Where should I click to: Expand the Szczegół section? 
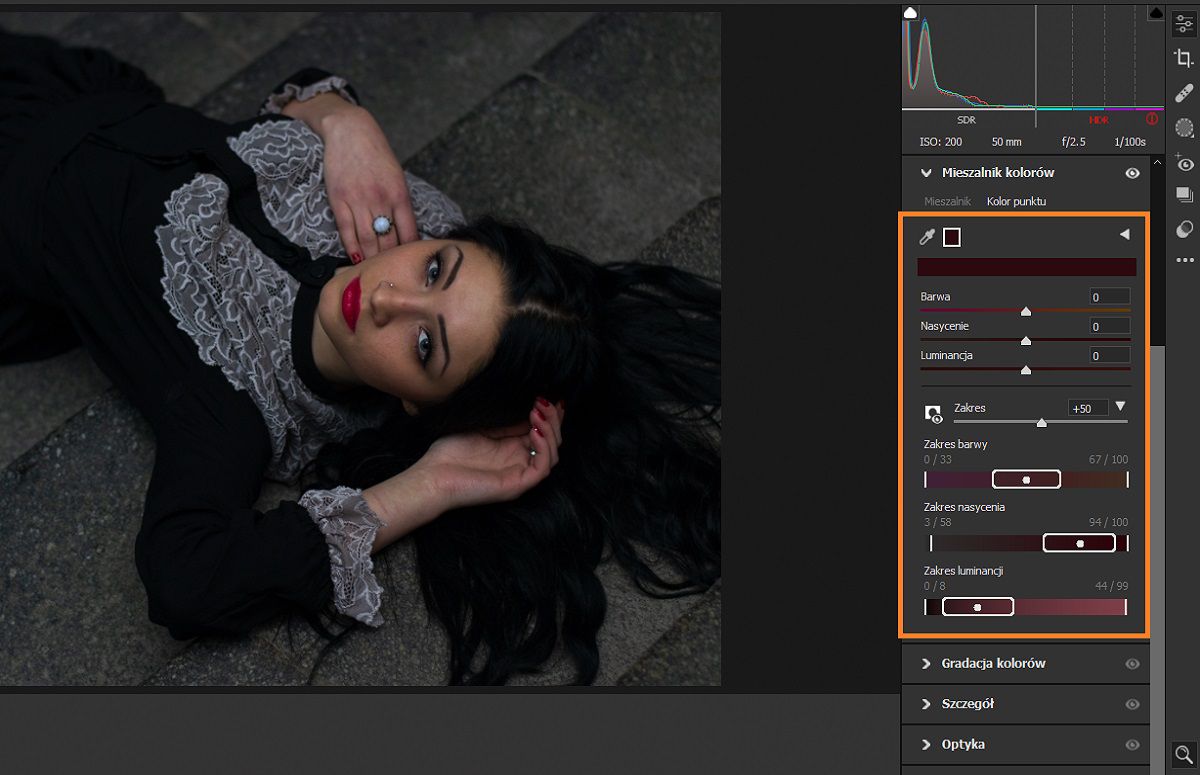pyautogui.click(x=926, y=704)
